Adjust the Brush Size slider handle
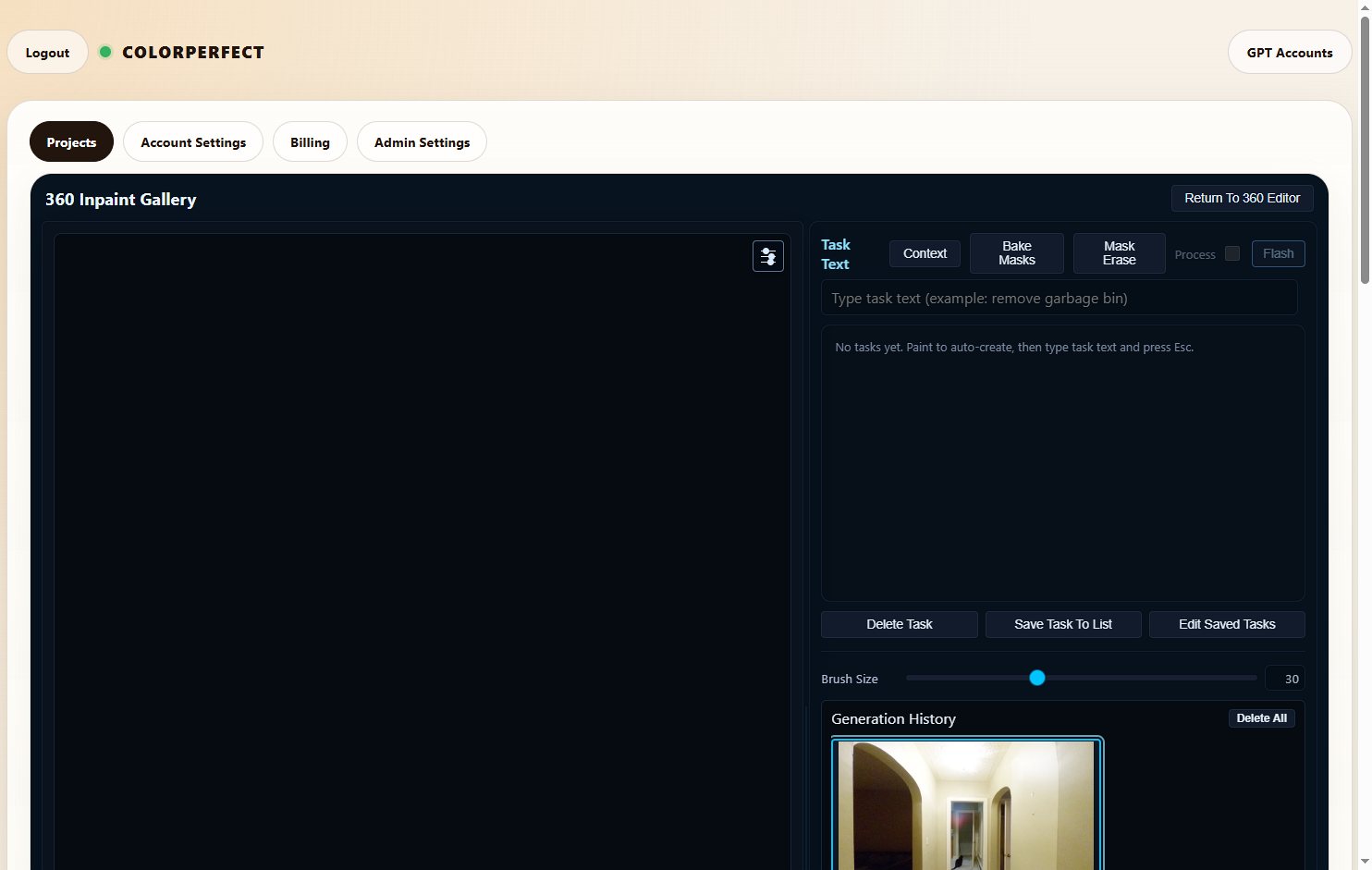 1037,678
